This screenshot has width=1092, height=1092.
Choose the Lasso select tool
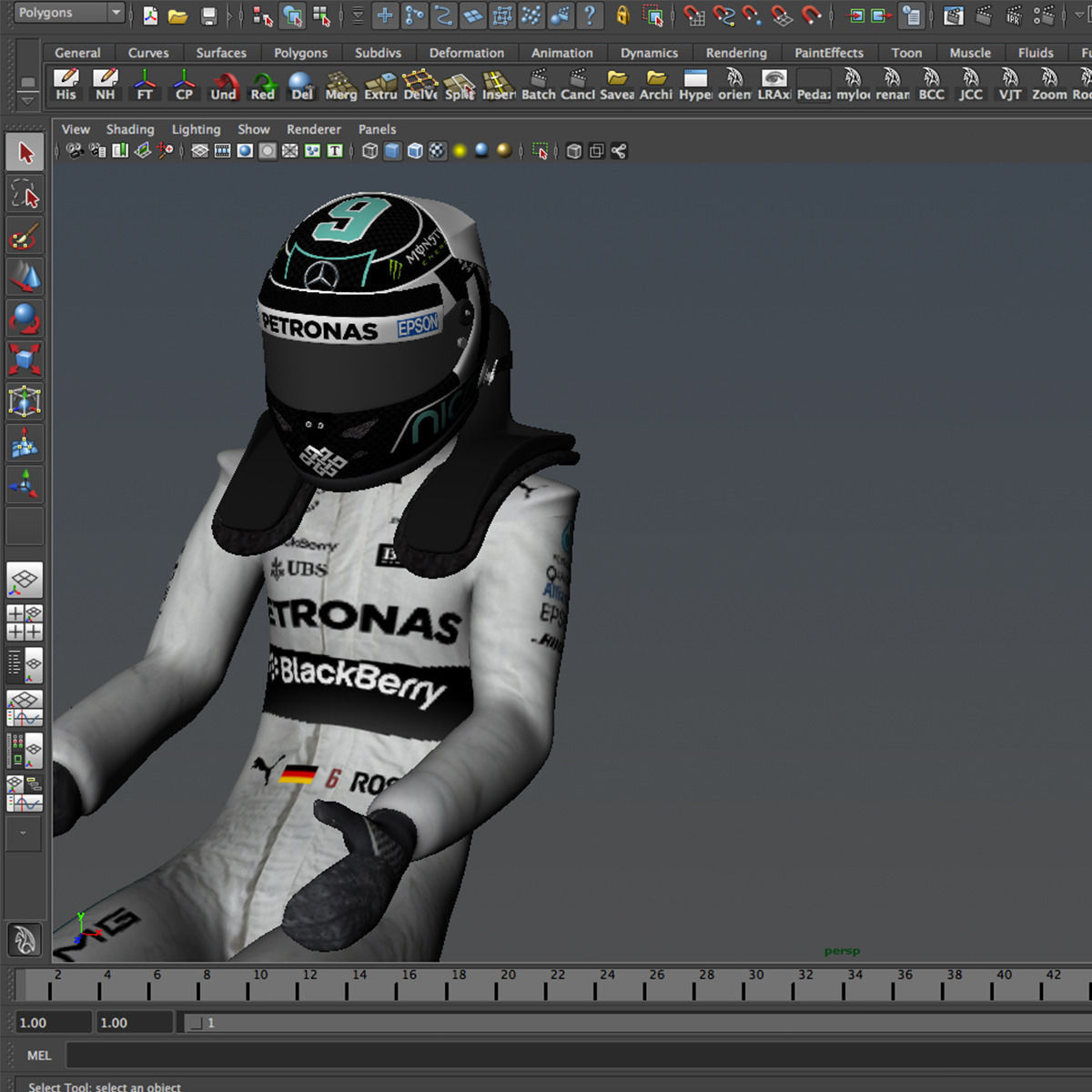pos(25,195)
